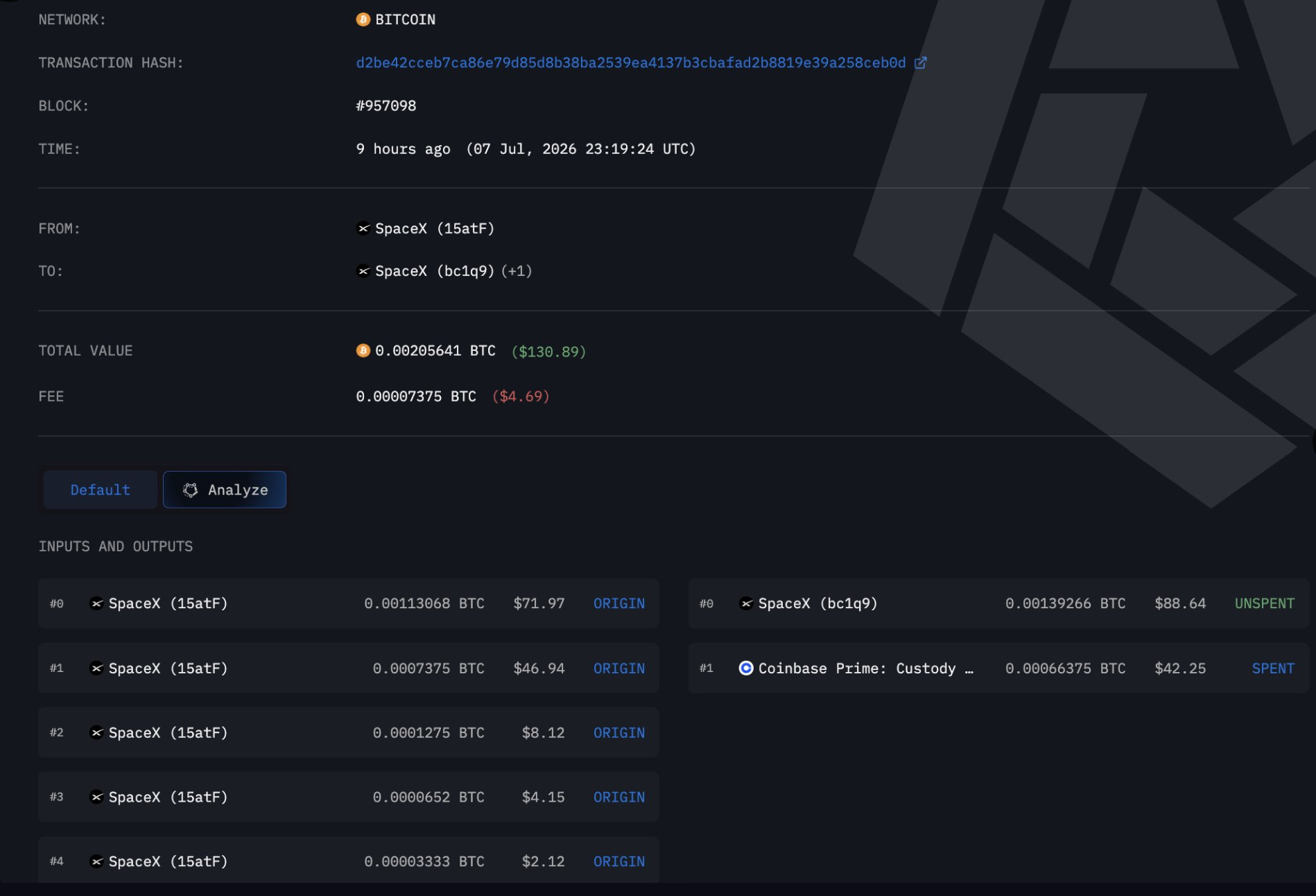Open SpaceX (15atF) on input #1
The height and width of the screenshot is (896, 1316).
(x=168, y=668)
